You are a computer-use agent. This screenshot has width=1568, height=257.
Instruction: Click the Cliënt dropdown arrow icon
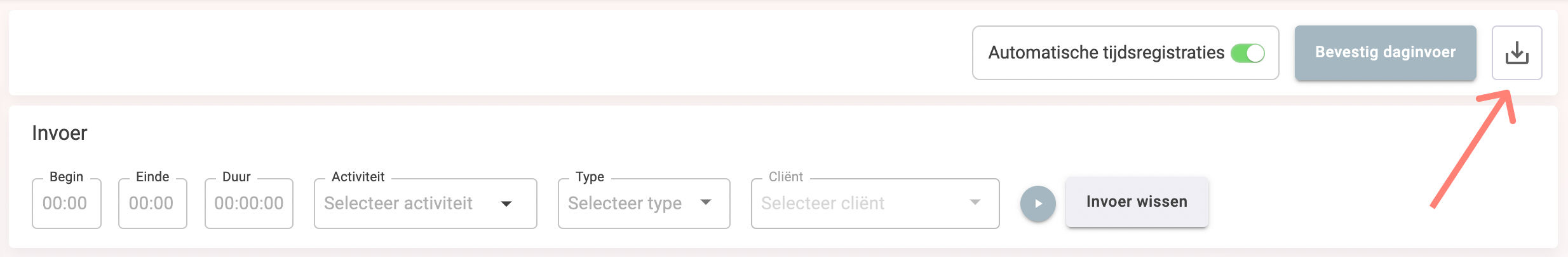pos(975,202)
